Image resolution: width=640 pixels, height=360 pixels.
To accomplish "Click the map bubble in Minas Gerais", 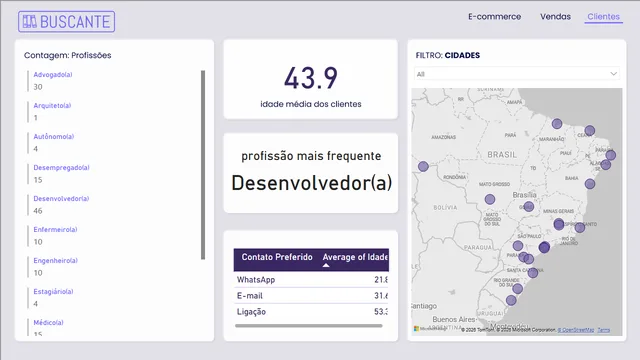I will click(x=559, y=224).
